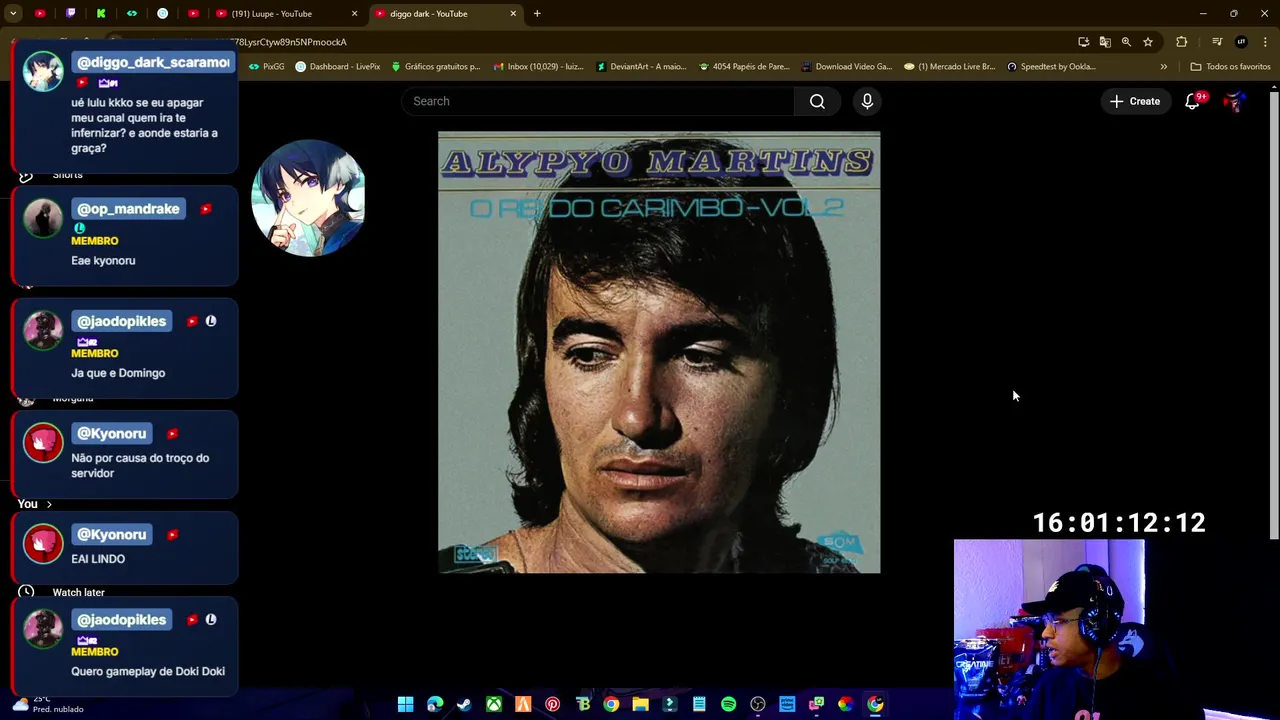Open a new browser tab
Image resolution: width=1280 pixels, height=720 pixels.
pyautogui.click(x=537, y=14)
